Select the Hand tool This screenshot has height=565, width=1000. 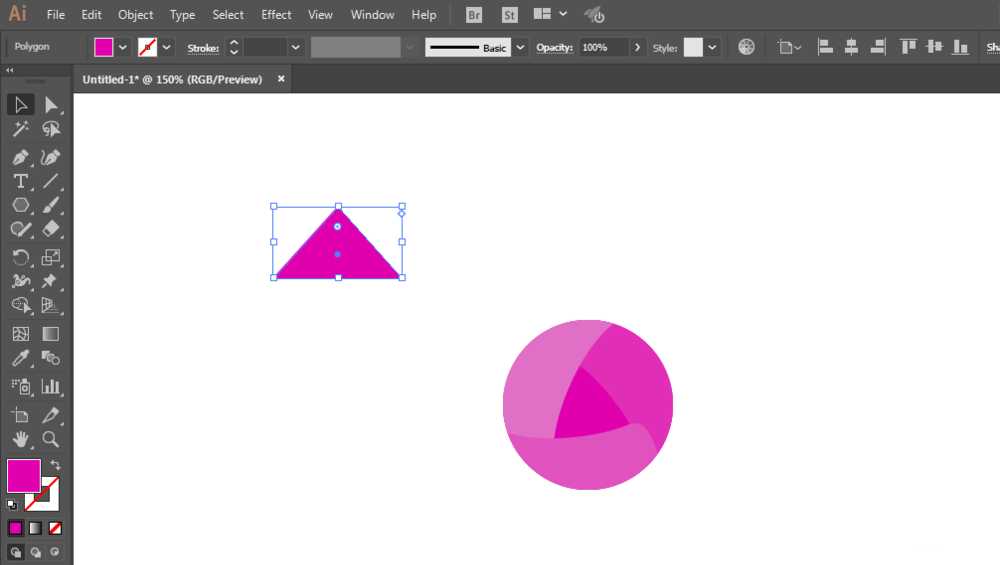click(20, 439)
